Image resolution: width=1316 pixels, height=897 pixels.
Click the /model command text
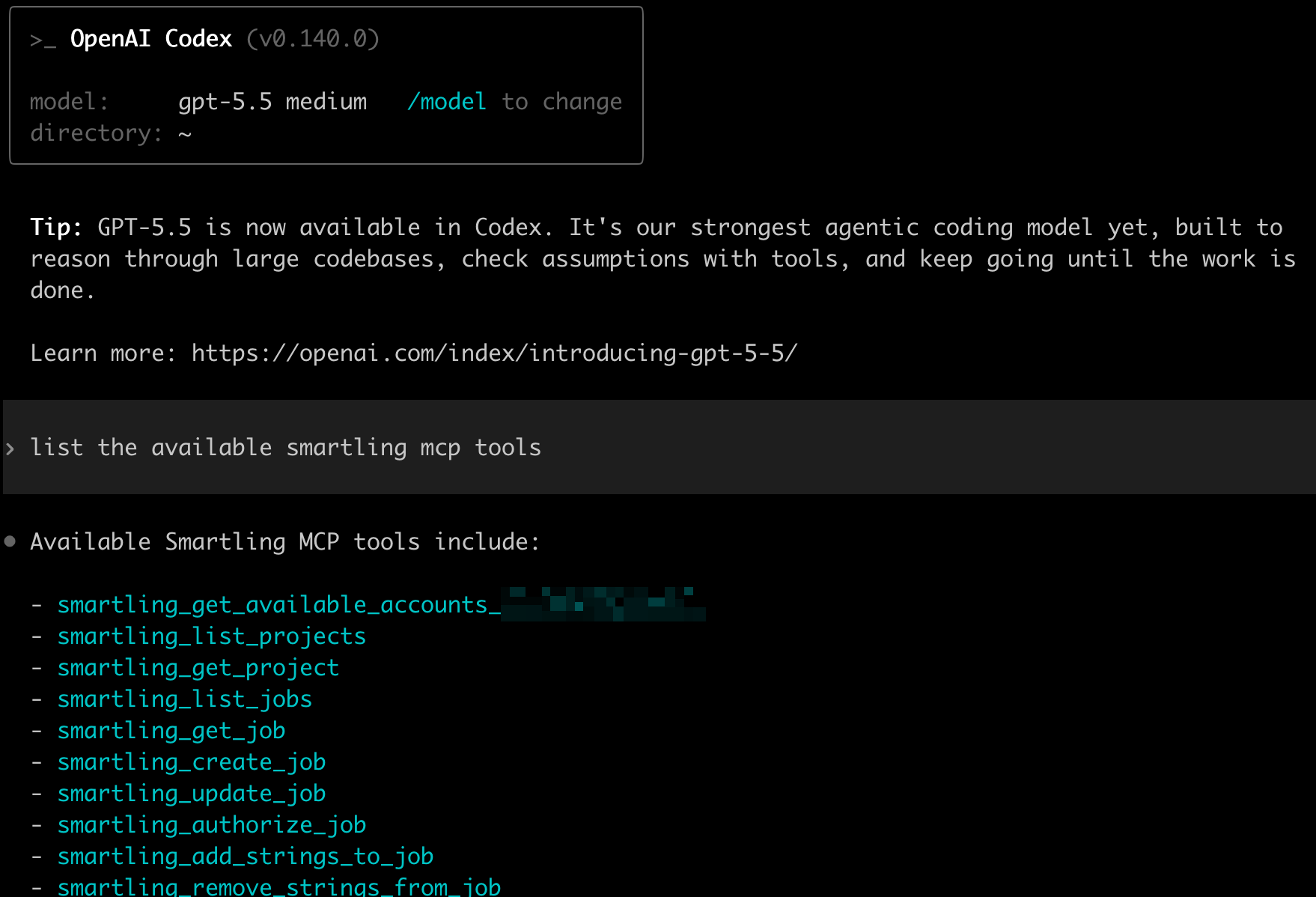pos(447,102)
